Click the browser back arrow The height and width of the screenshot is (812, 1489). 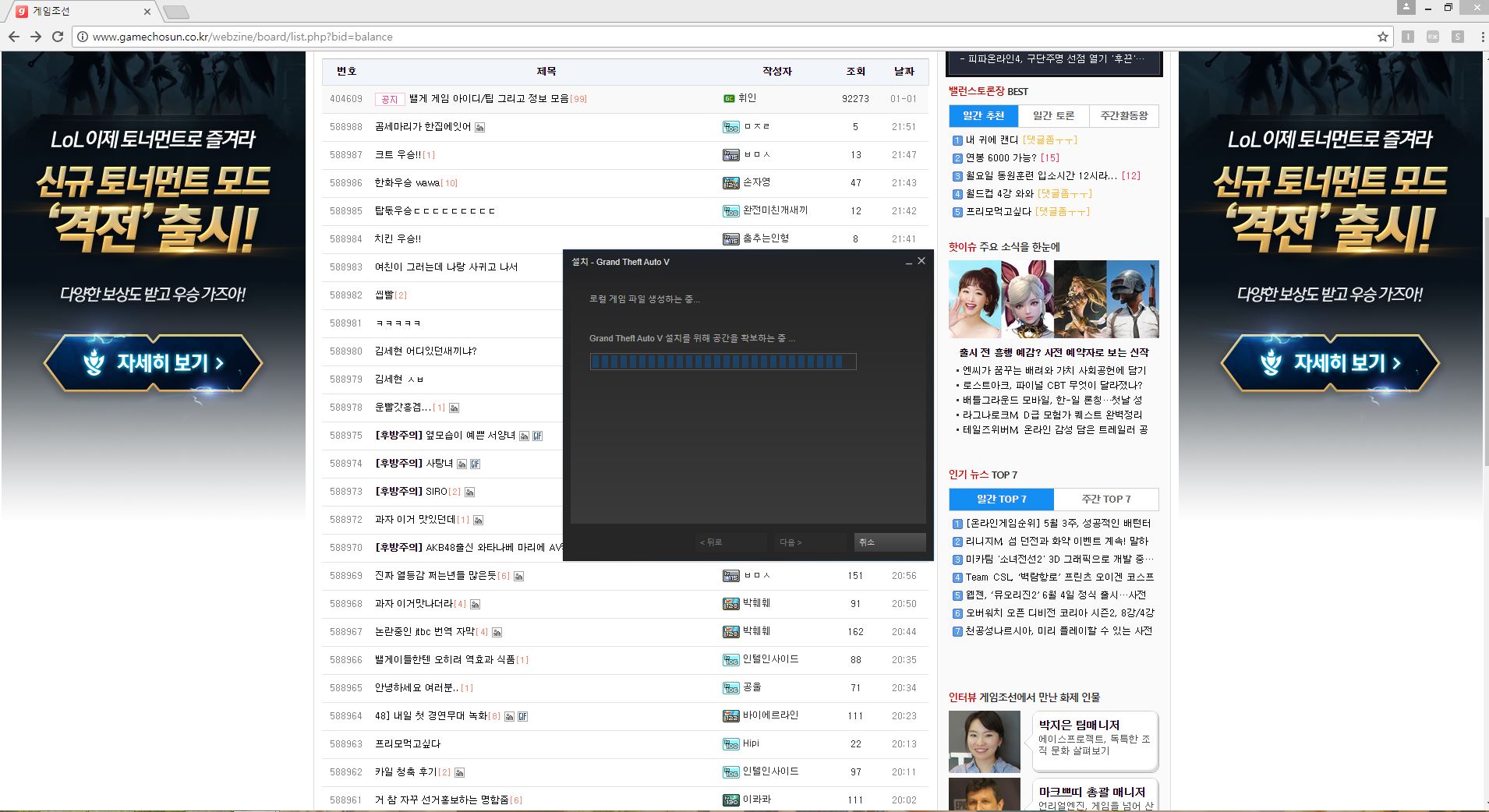click(x=14, y=37)
